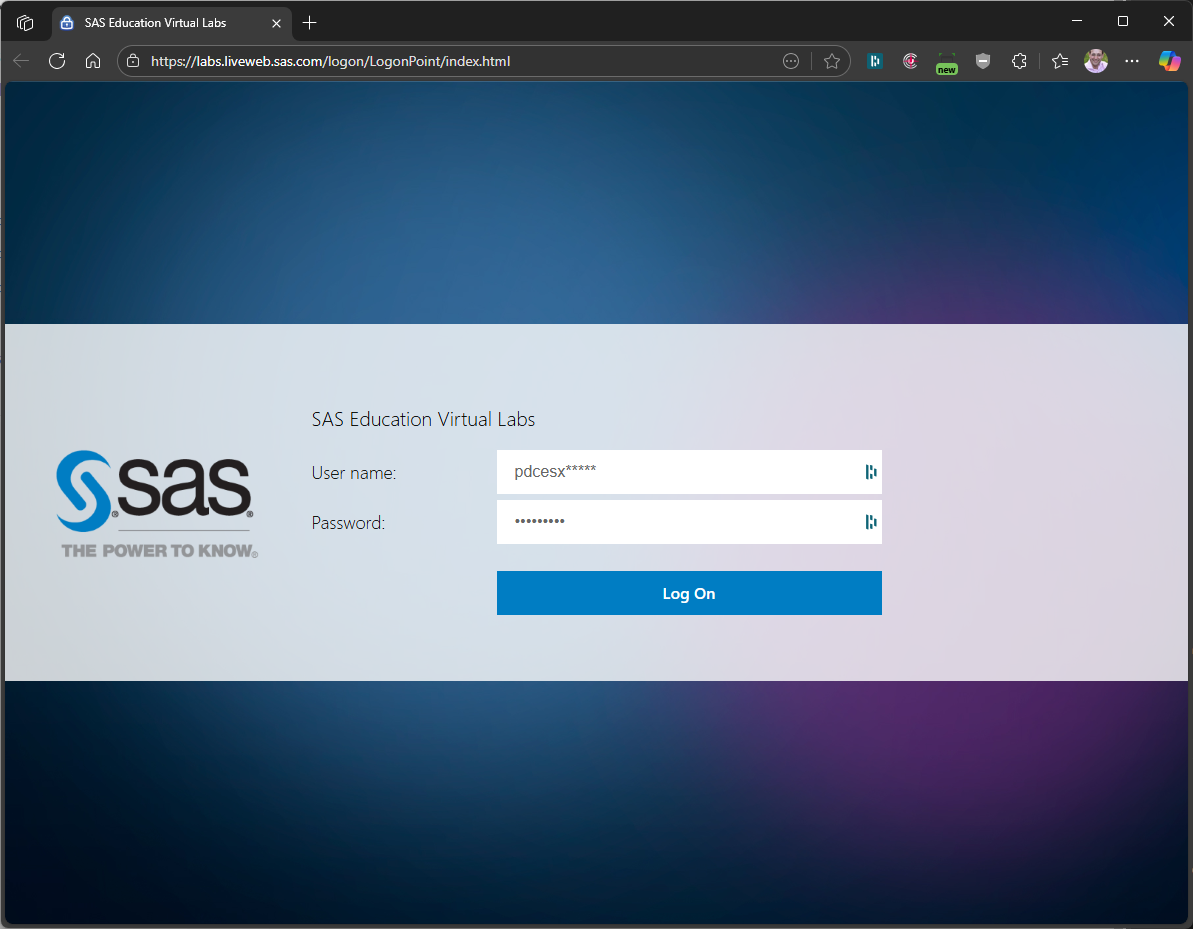
Task: Click the tracking-prevention shield icon
Action: (983, 61)
